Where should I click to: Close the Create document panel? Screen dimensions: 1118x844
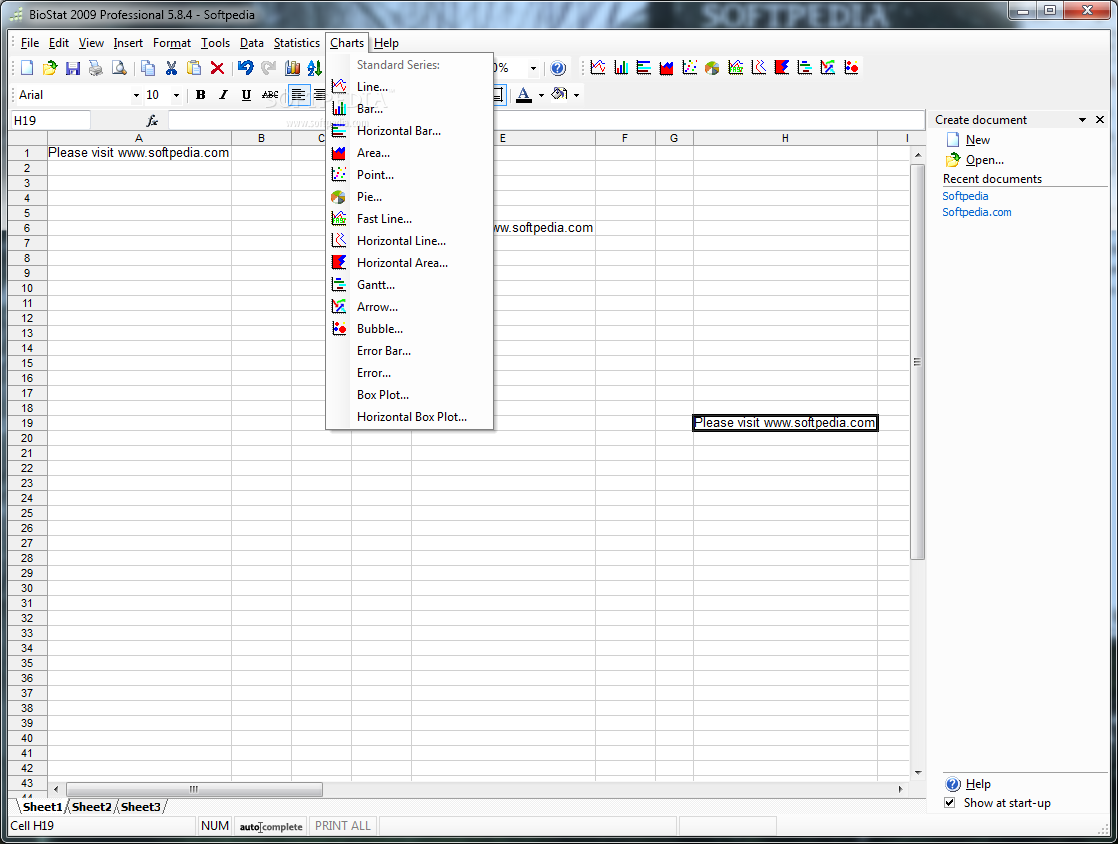tap(1100, 120)
